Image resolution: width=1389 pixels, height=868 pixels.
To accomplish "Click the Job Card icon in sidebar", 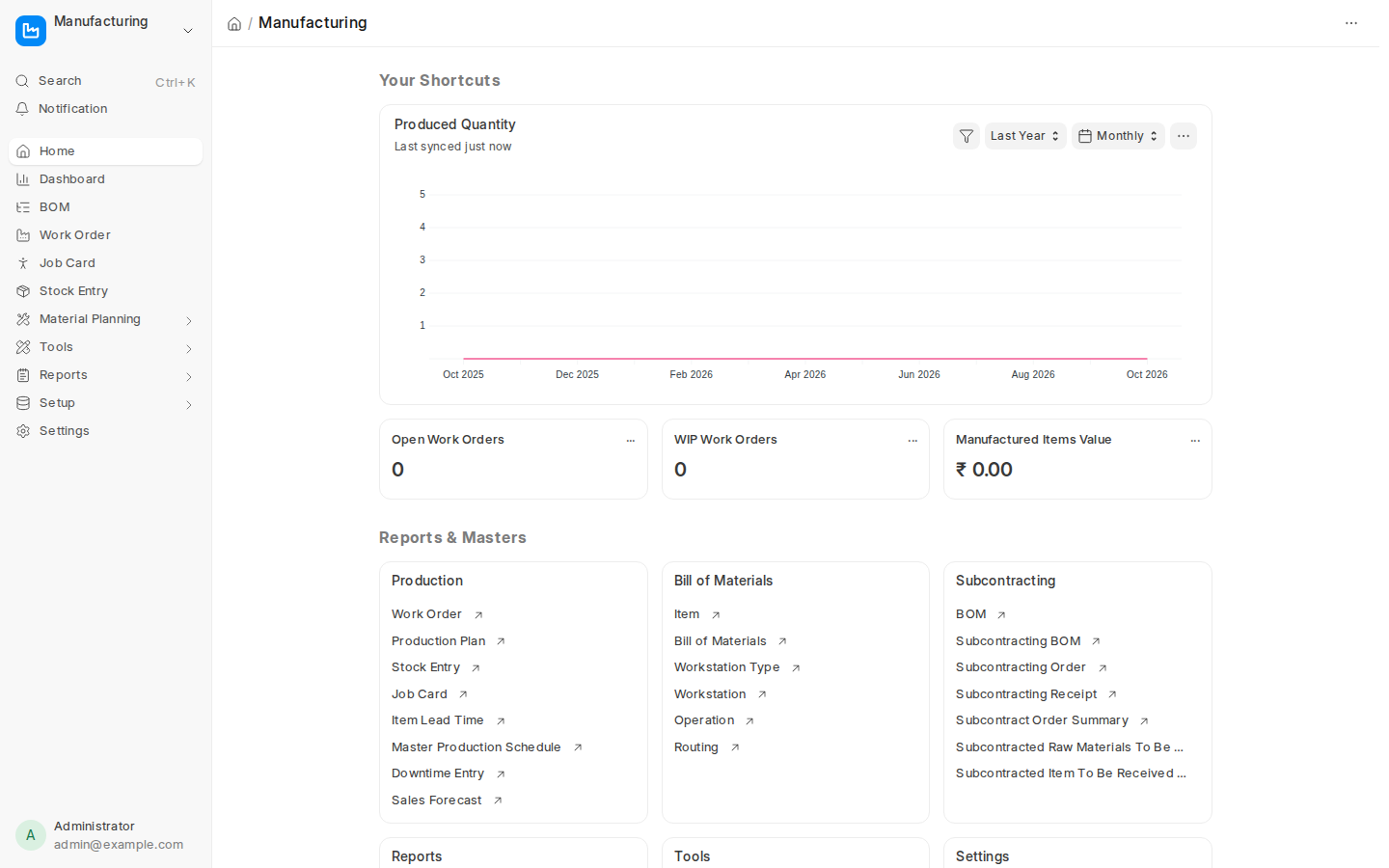I will click(x=23, y=263).
